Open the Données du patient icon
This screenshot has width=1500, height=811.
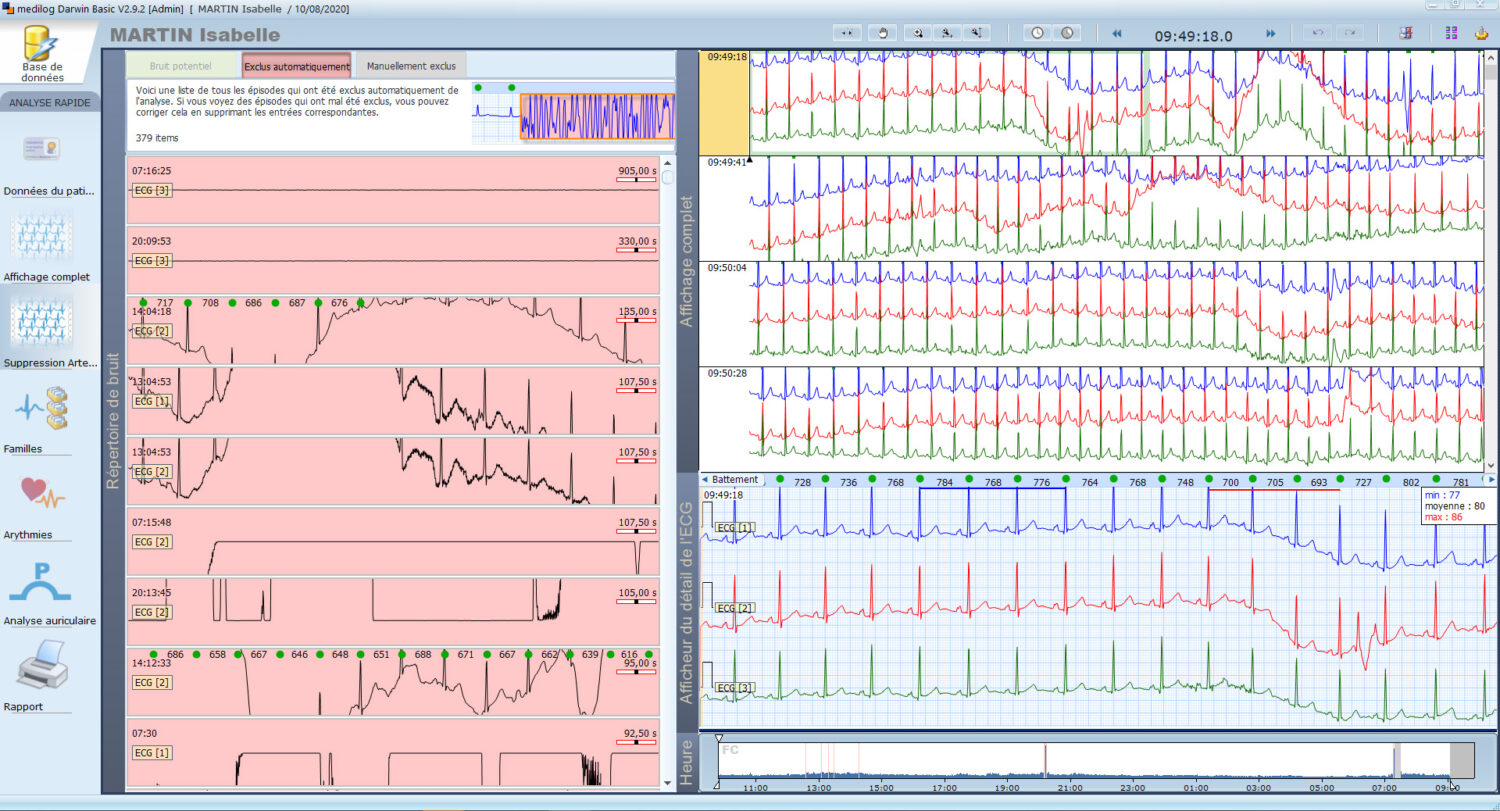42,150
